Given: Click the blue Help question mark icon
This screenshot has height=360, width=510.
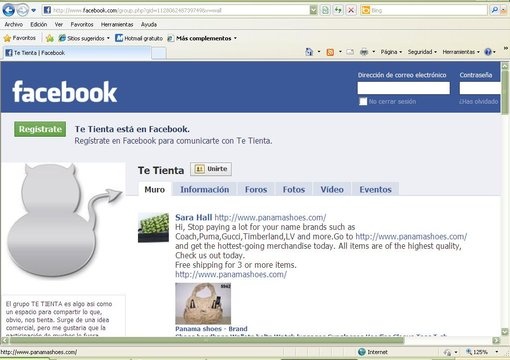Looking at the screenshot, I should [x=488, y=52].
